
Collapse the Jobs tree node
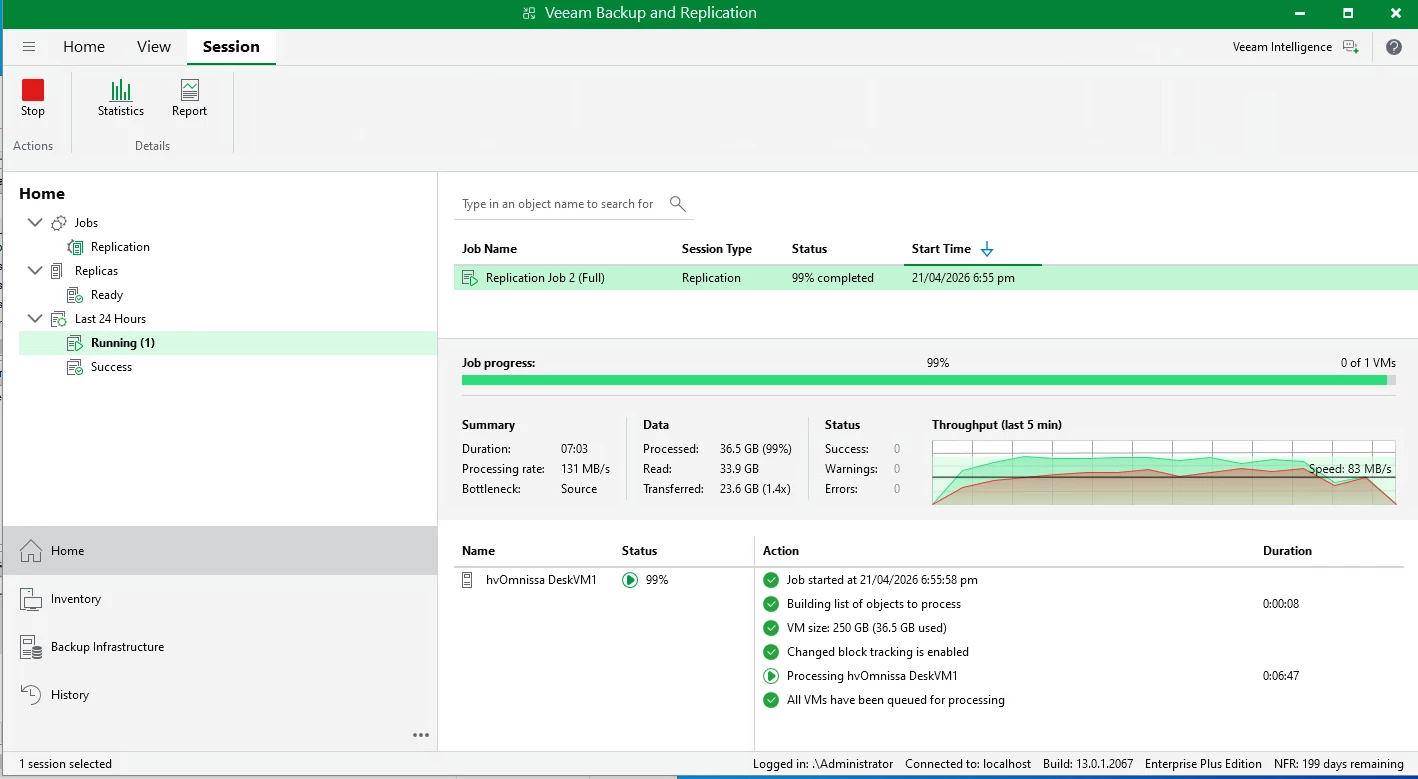[35, 223]
